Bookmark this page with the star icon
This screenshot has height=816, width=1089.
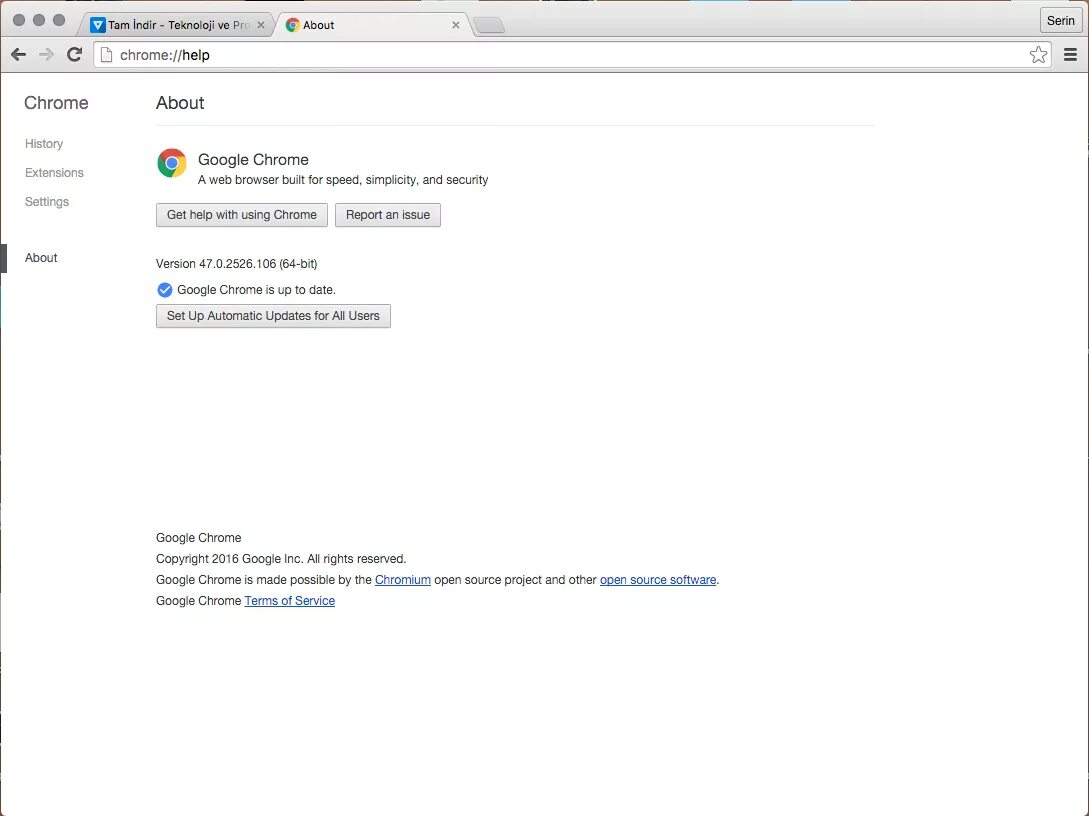click(1038, 55)
